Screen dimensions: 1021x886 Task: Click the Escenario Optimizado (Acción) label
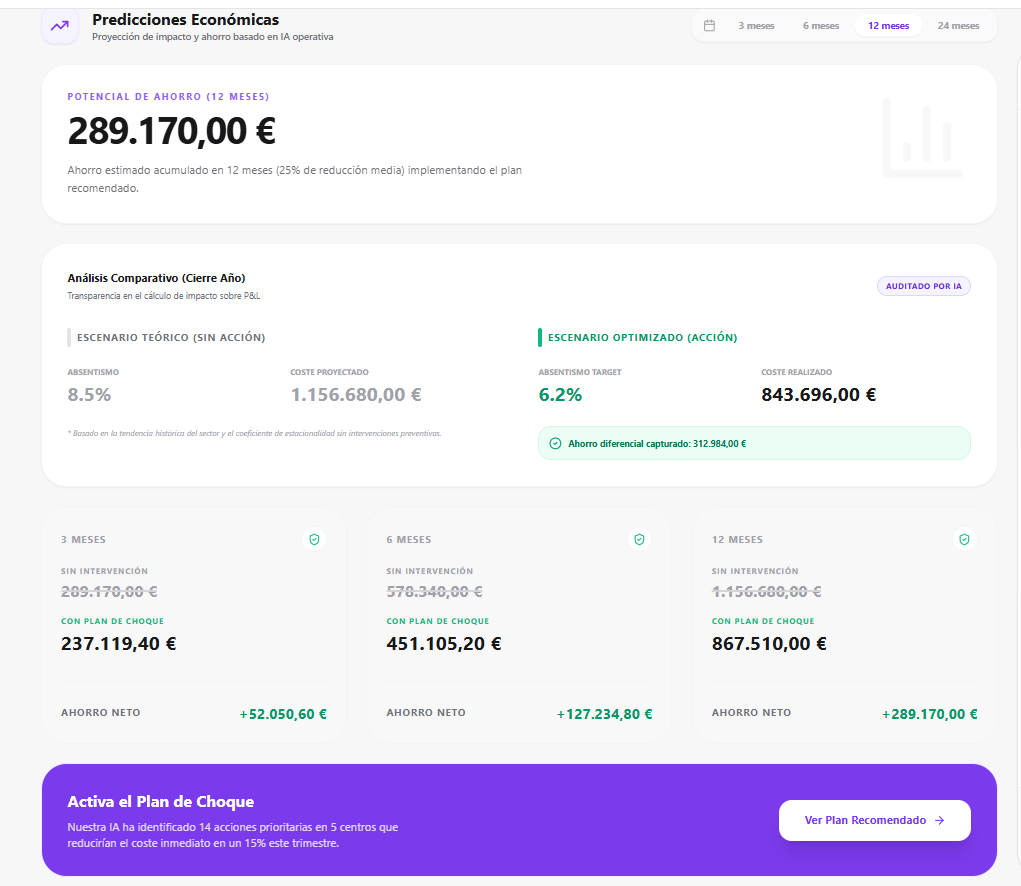(x=642, y=337)
